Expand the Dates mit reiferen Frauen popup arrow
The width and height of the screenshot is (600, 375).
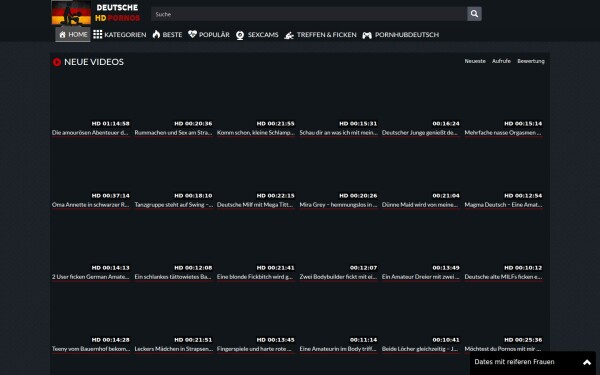(x=587, y=362)
